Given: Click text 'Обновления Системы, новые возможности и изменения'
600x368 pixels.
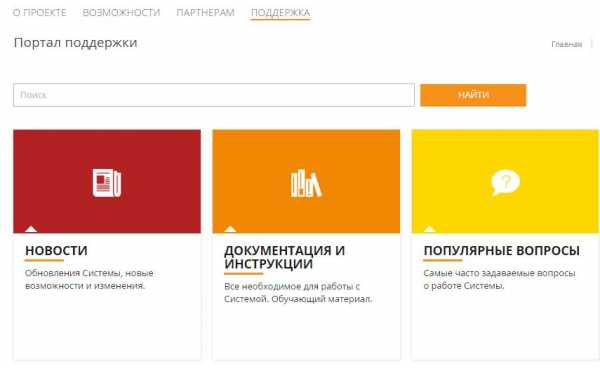Looking at the screenshot, I should [x=89, y=279].
